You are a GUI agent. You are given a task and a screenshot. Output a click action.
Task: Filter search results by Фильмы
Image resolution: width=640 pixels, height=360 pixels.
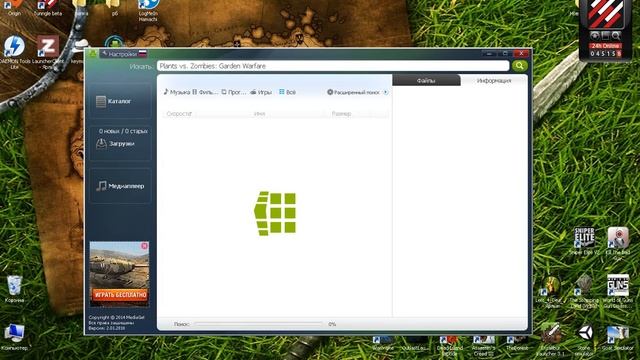205,92
